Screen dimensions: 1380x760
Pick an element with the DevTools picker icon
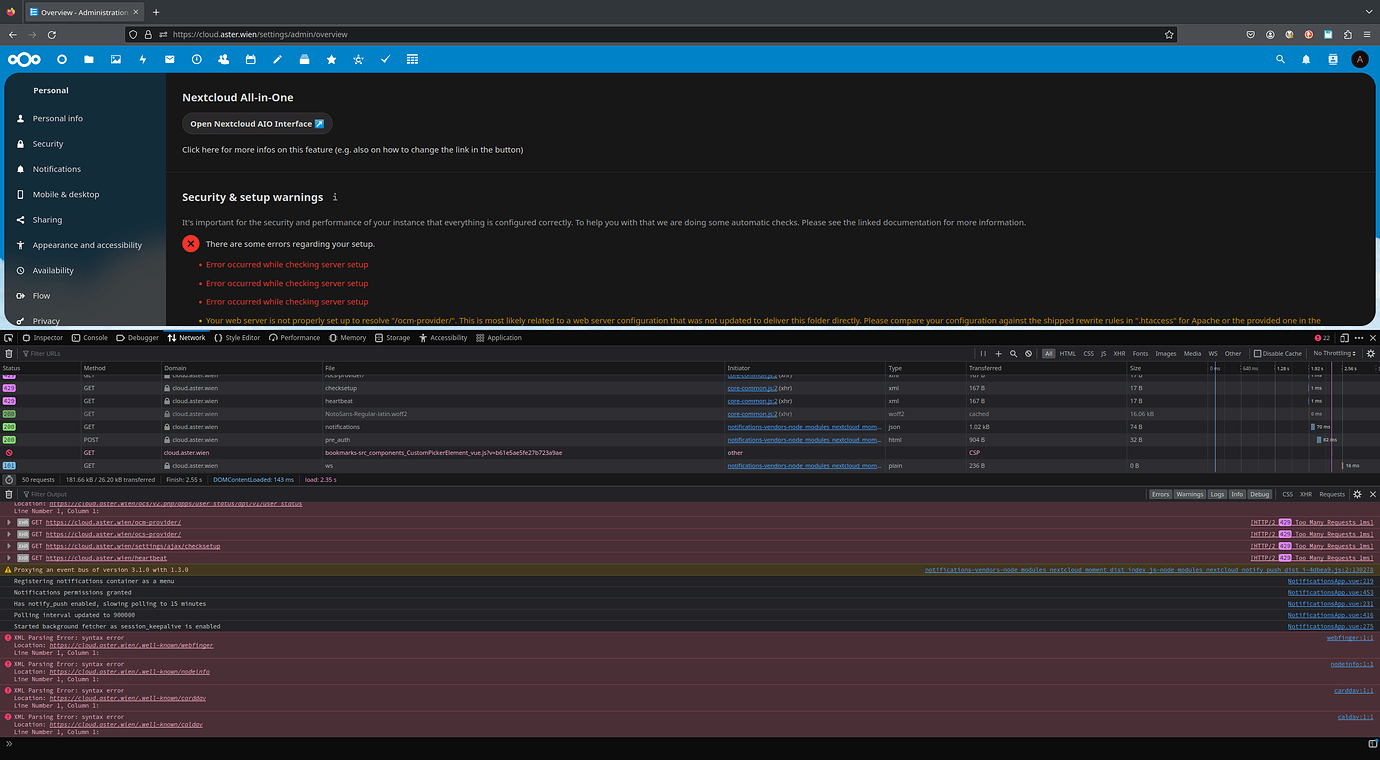pyautogui.click(x=9, y=338)
